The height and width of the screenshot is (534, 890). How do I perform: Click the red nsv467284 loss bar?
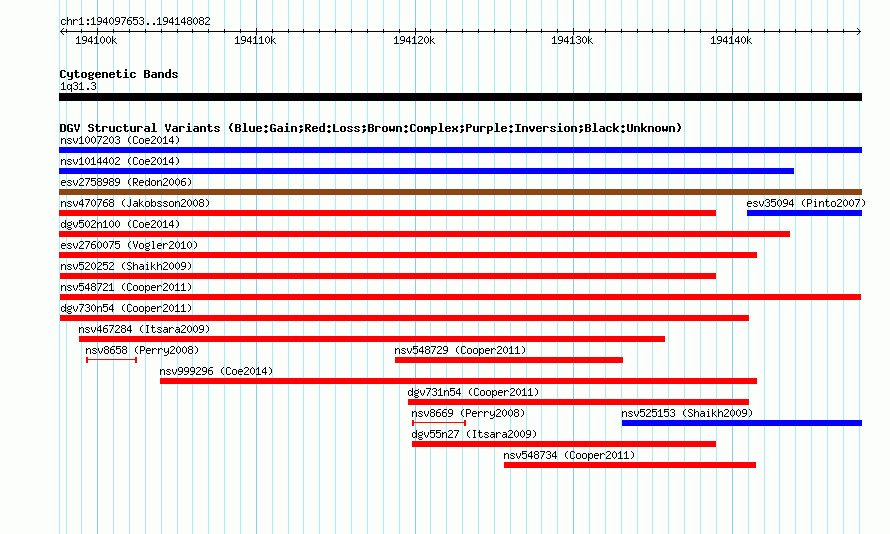point(372,339)
